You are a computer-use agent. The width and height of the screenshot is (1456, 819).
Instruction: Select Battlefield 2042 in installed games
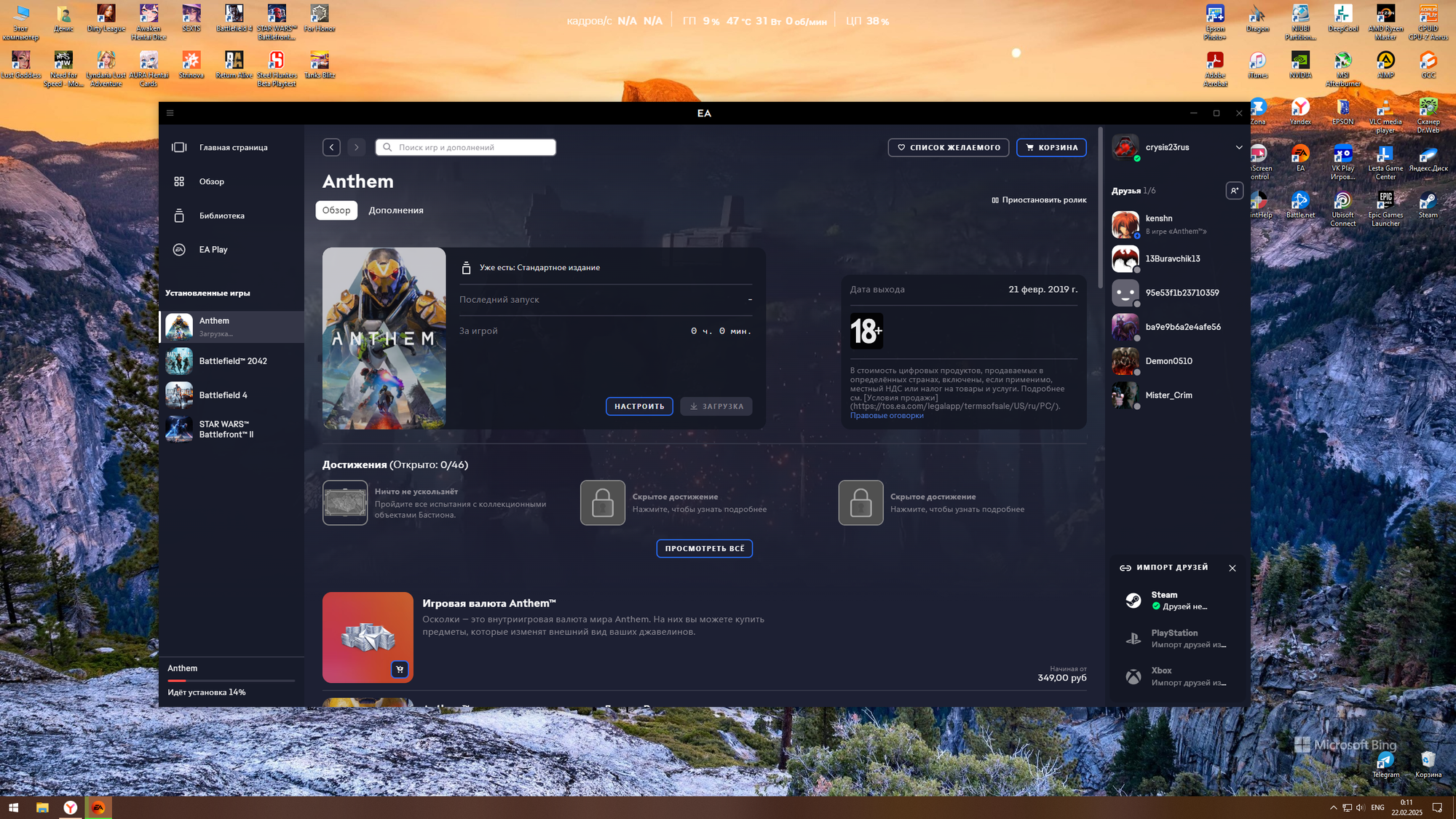click(x=232, y=361)
